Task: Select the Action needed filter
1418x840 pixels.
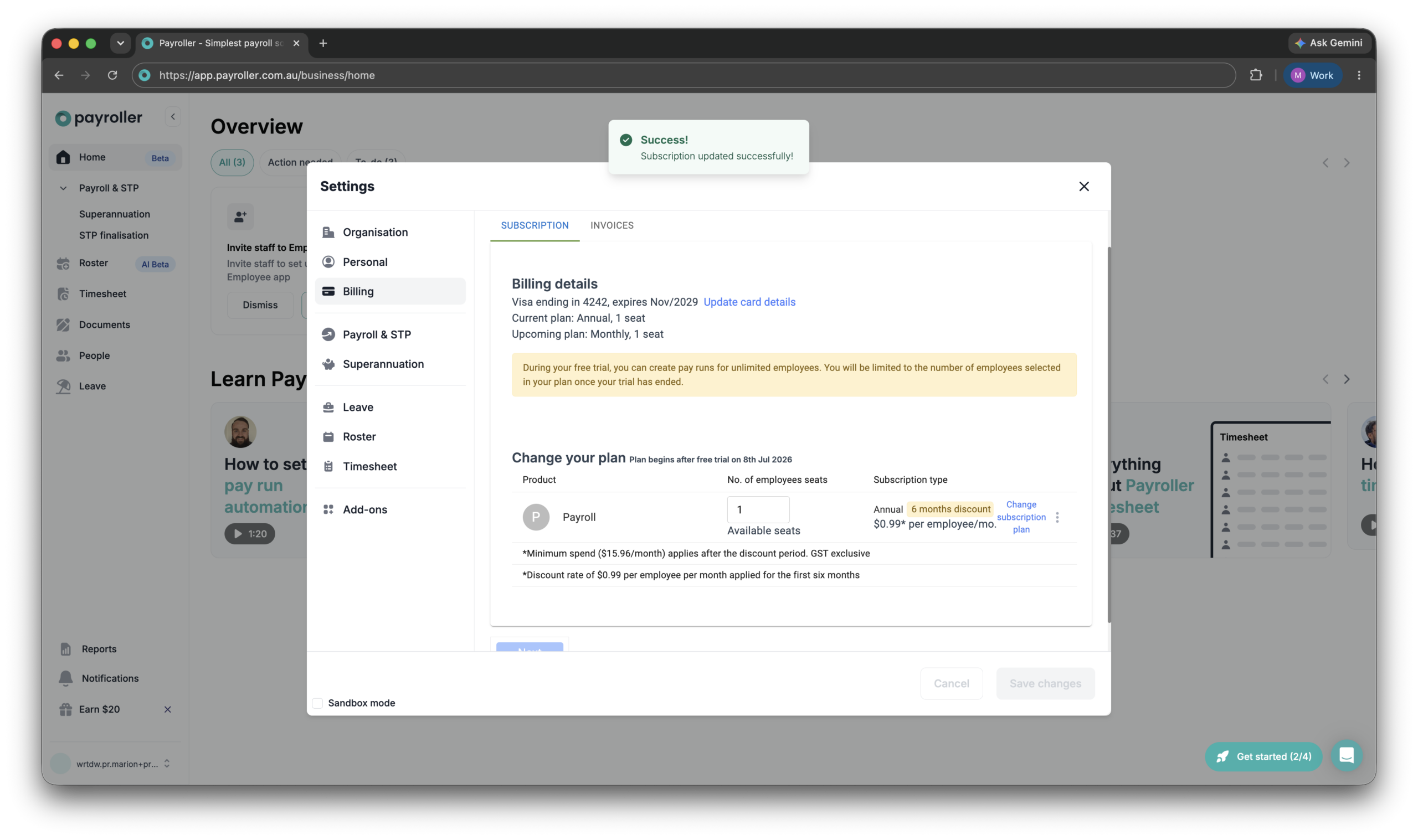Action: (x=300, y=162)
